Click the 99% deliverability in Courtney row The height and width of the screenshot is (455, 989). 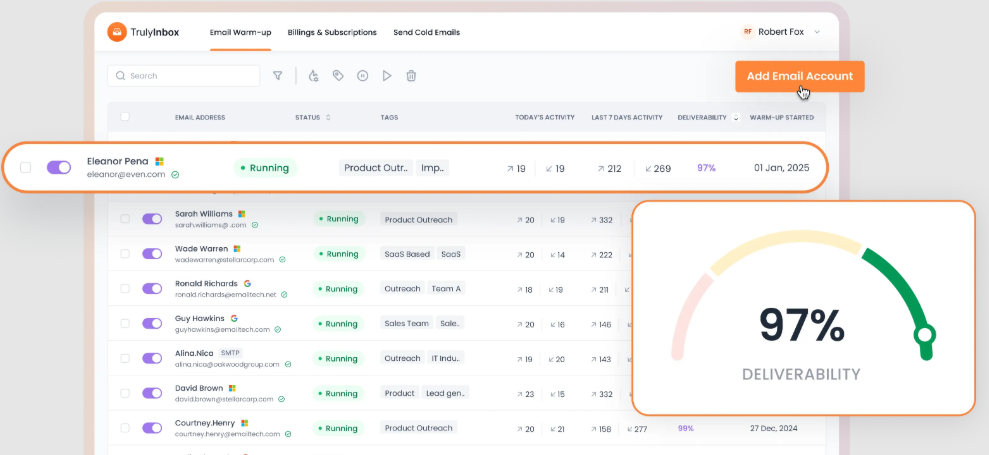pos(686,428)
